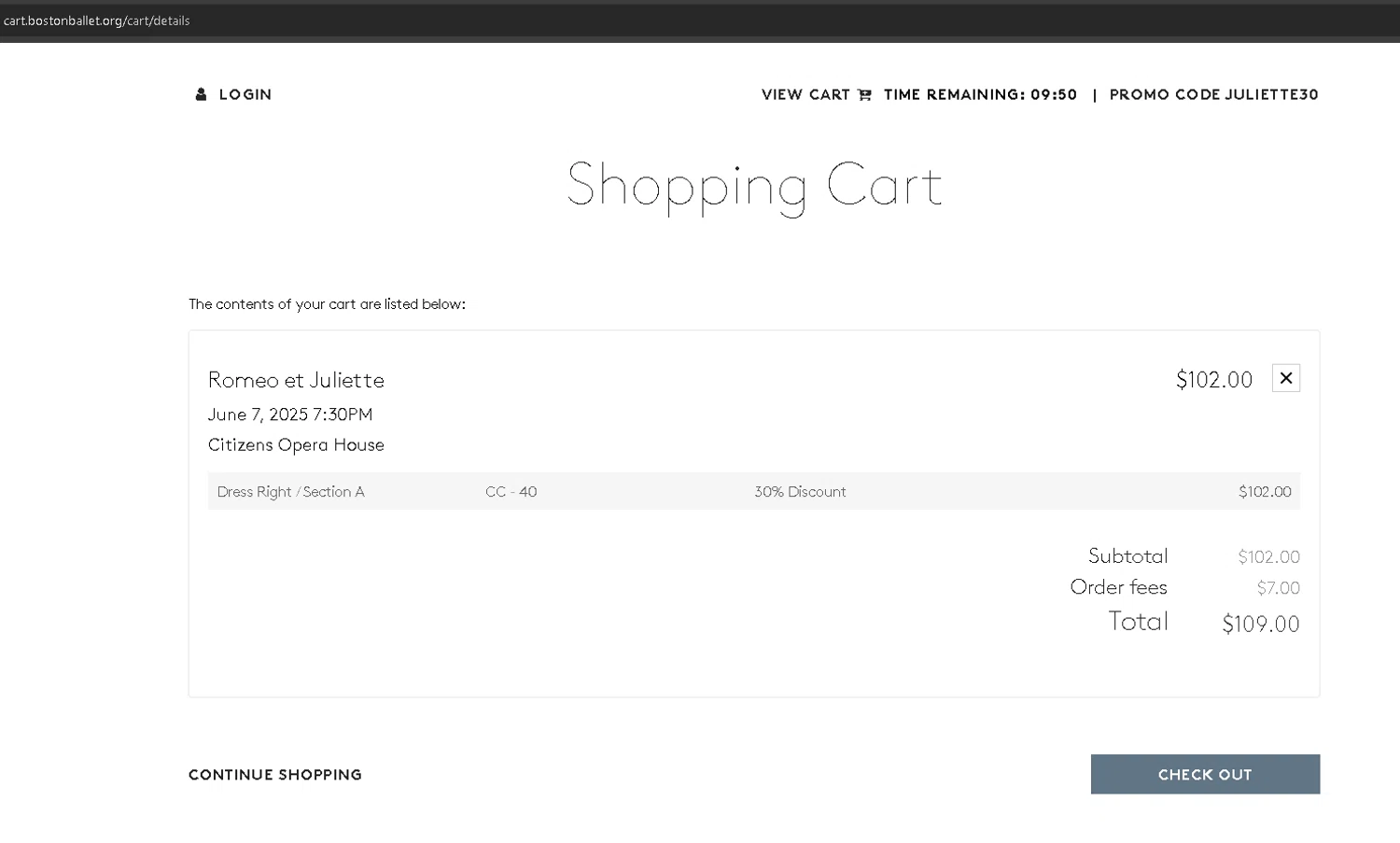1400x843 pixels.
Task: Click the browser address bar URL
Action: 97,21
